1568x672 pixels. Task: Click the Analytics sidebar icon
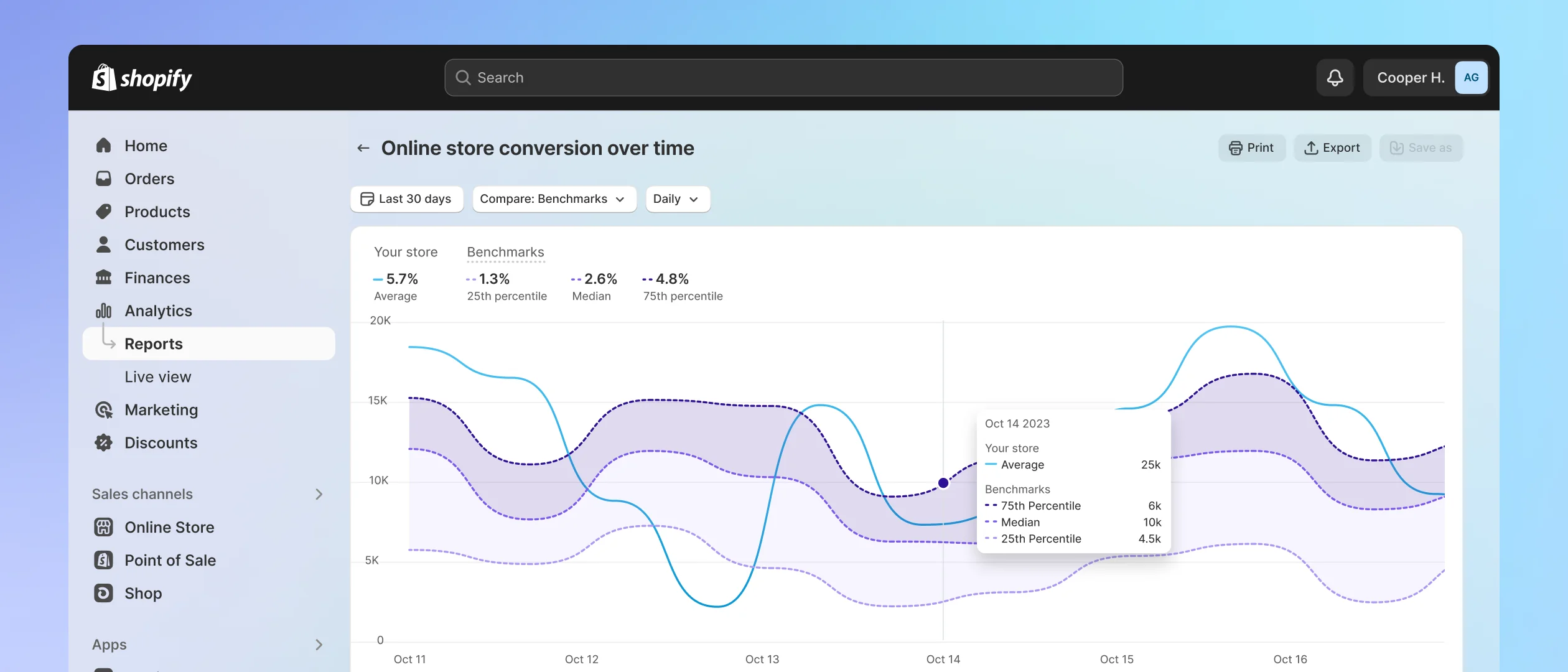[102, 311]
